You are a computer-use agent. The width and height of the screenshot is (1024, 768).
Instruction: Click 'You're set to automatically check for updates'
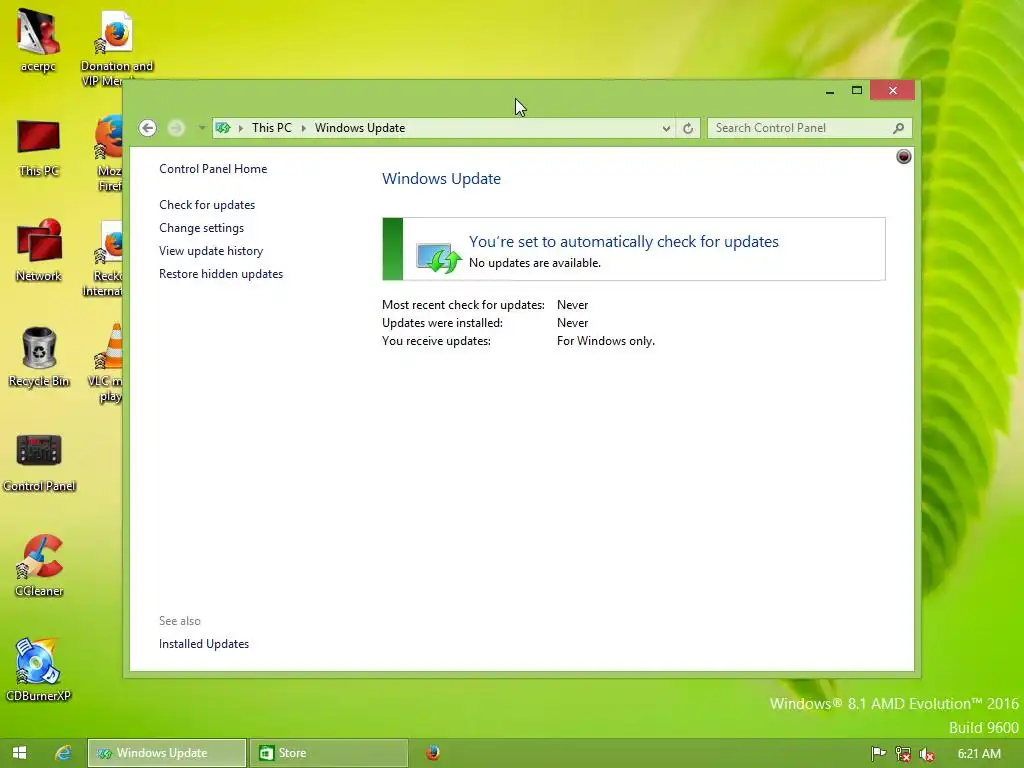tap(624, 242)
